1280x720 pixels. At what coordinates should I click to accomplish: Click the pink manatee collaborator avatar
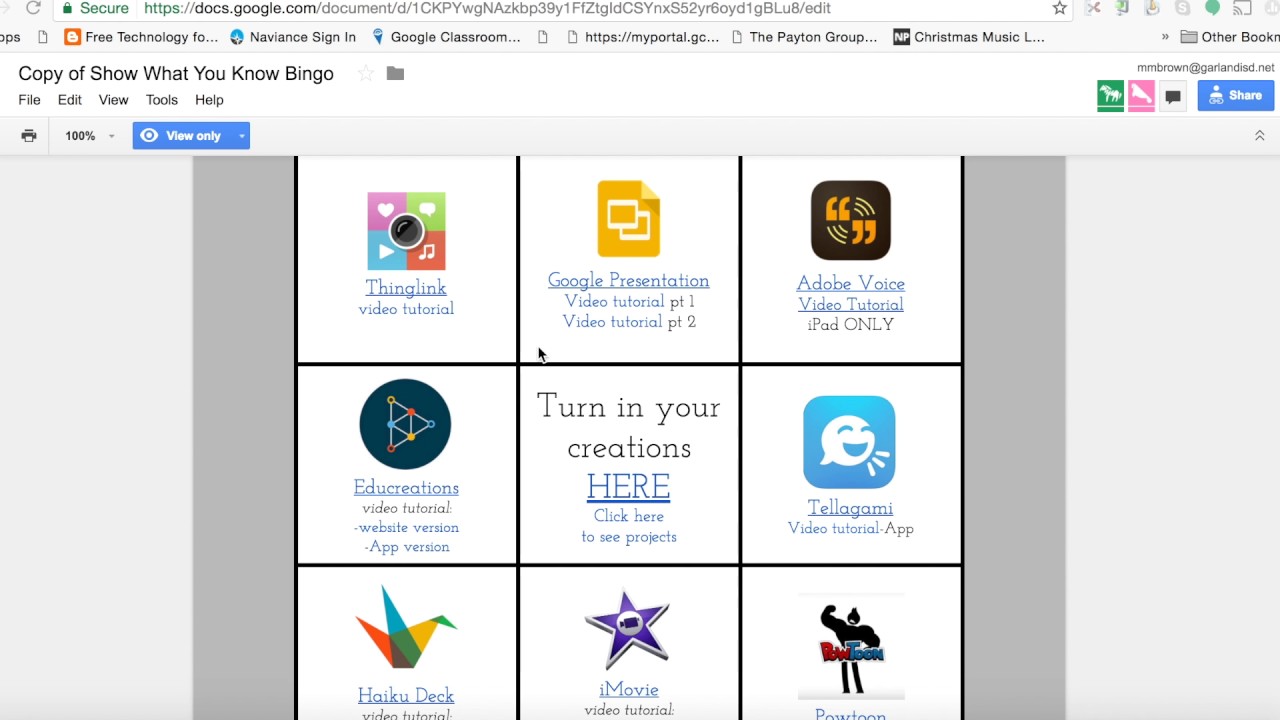(x=1141, y=96)
